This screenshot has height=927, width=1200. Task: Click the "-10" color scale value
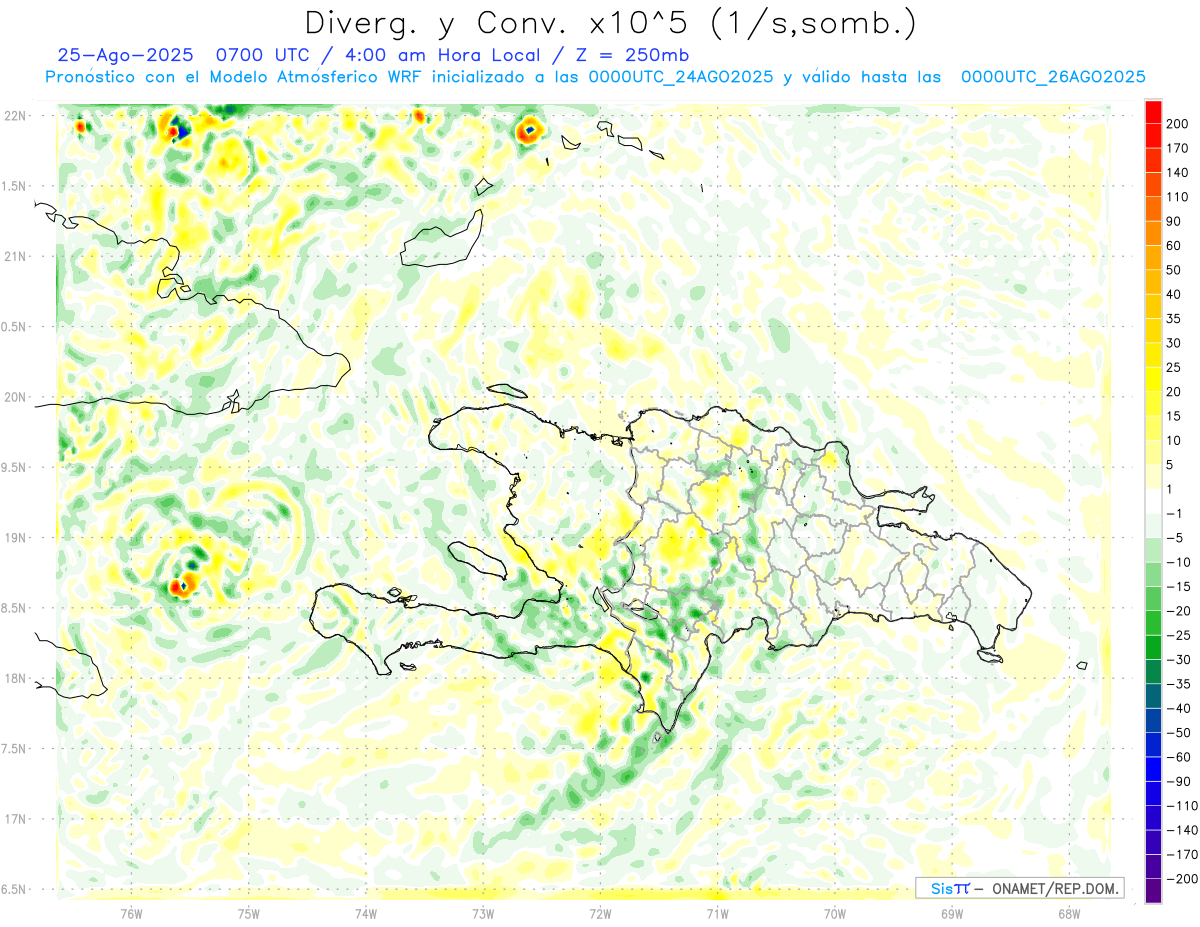click(x=1180, y=562)
